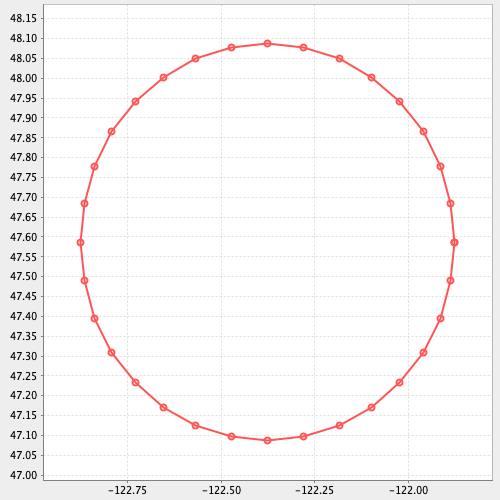The width and height of the screenshot is (500, 500).
Task: Click the -122.00 x-axis tick label
Action: click(x=409, y=490)
